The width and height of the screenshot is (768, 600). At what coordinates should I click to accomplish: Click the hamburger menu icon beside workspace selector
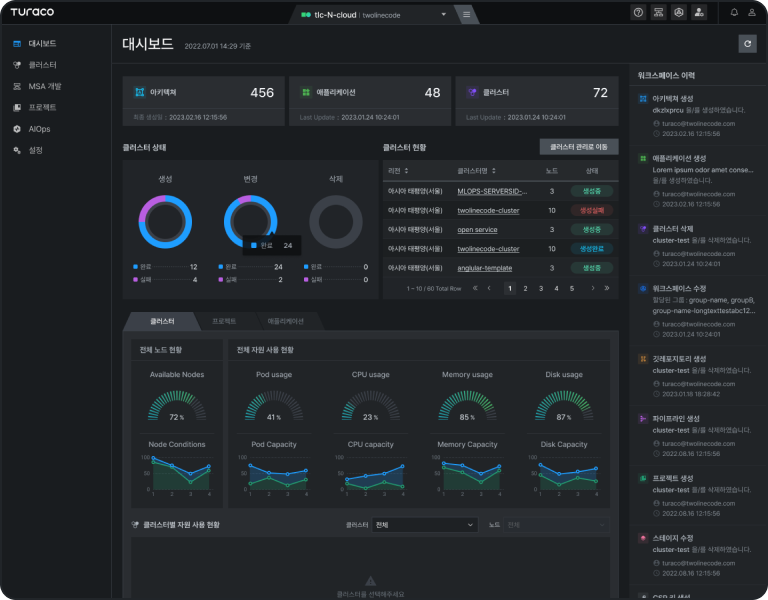pos(466,15)
